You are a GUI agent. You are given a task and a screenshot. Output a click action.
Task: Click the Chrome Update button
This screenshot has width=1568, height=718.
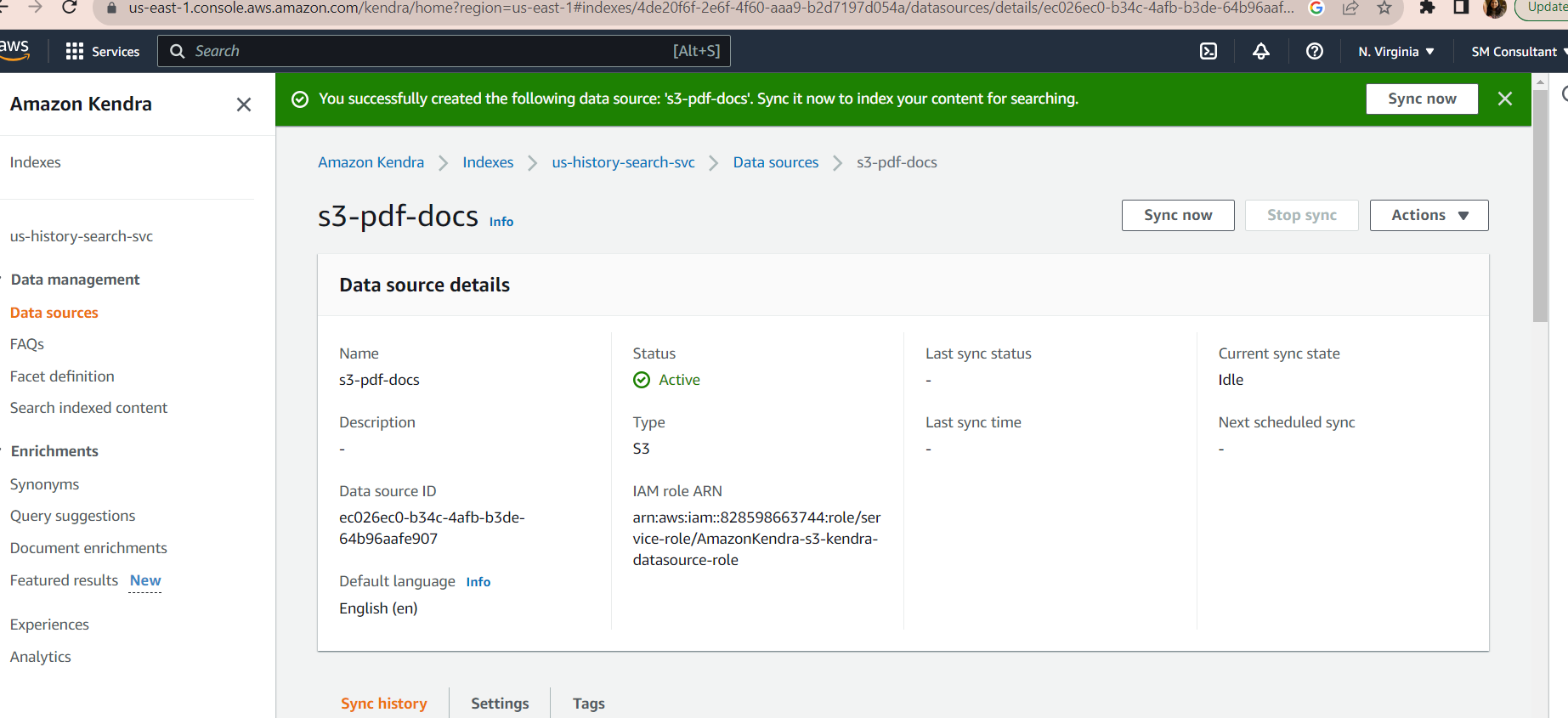coord(1541,8)
